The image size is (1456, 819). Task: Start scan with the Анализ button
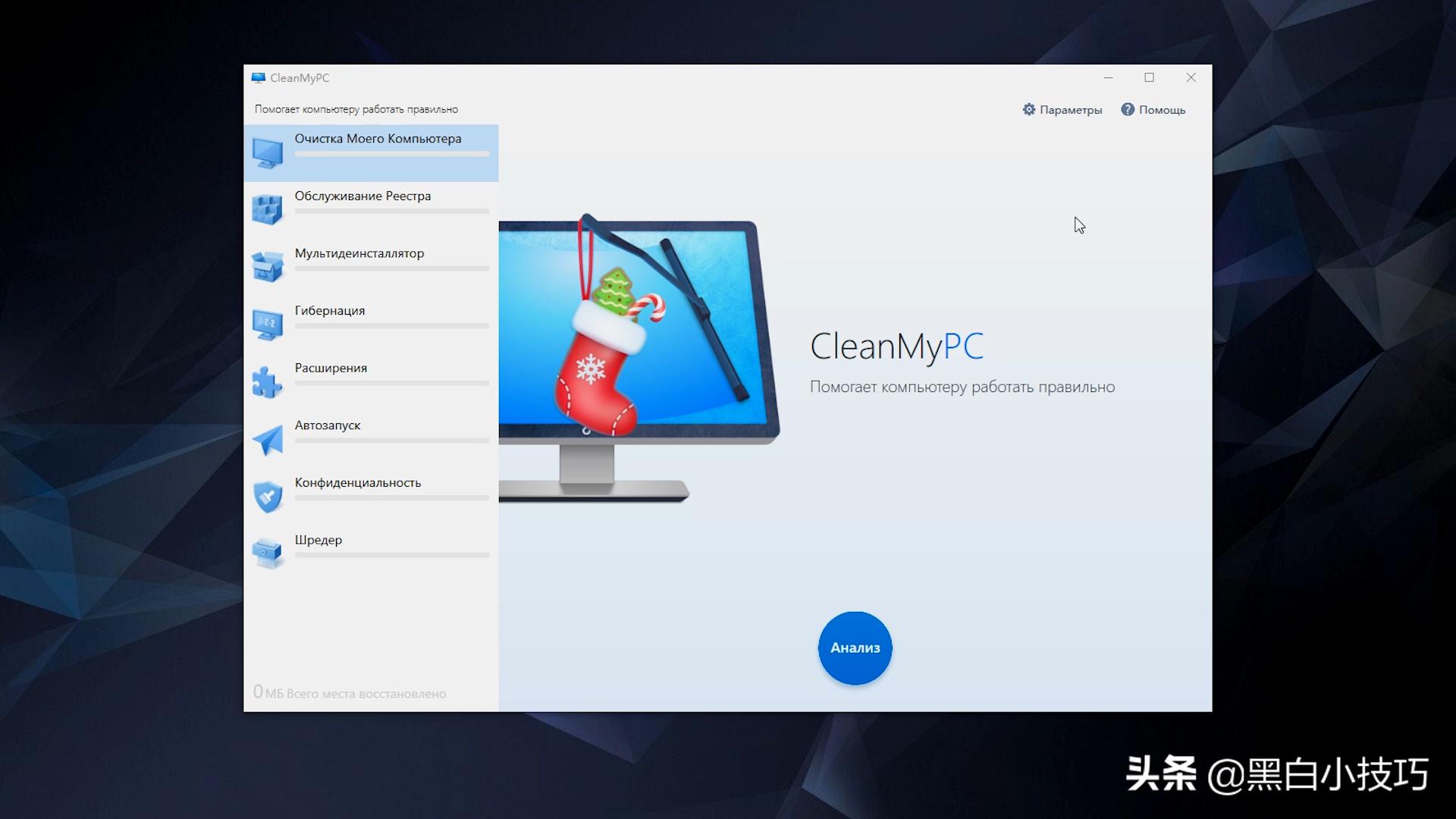coord(855,648)
